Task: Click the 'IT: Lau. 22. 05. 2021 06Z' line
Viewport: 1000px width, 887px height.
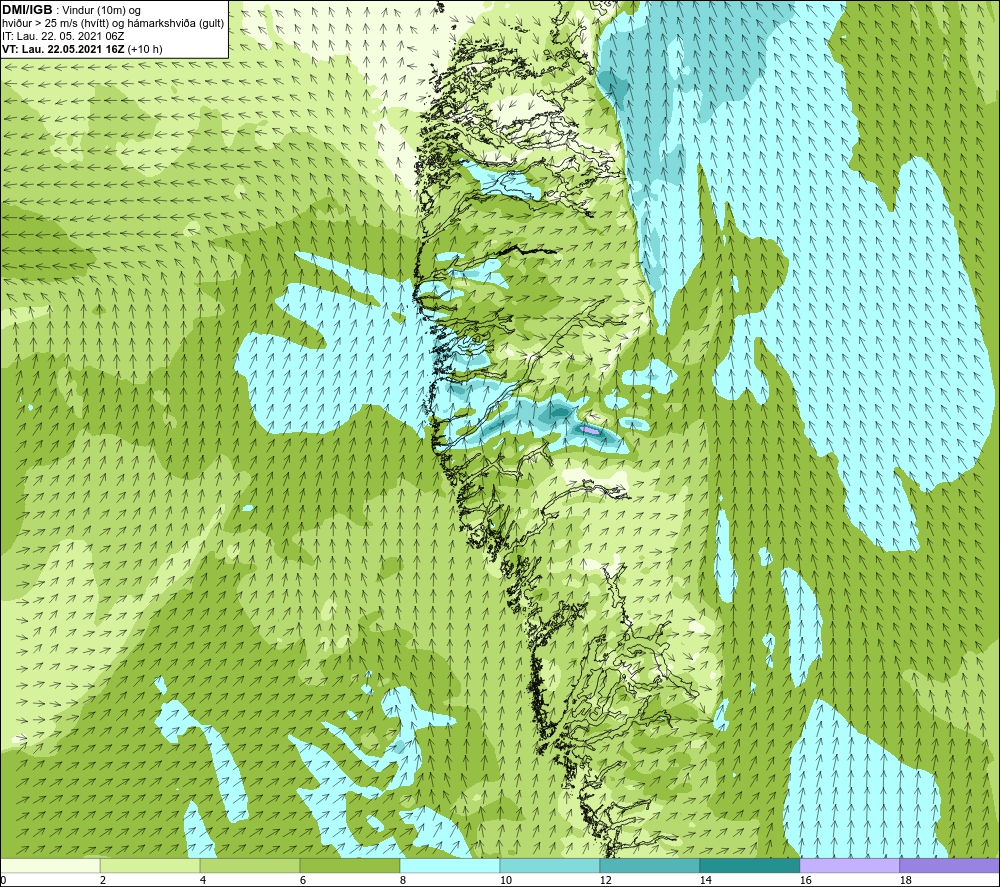Action: click(x=63, y=36)
